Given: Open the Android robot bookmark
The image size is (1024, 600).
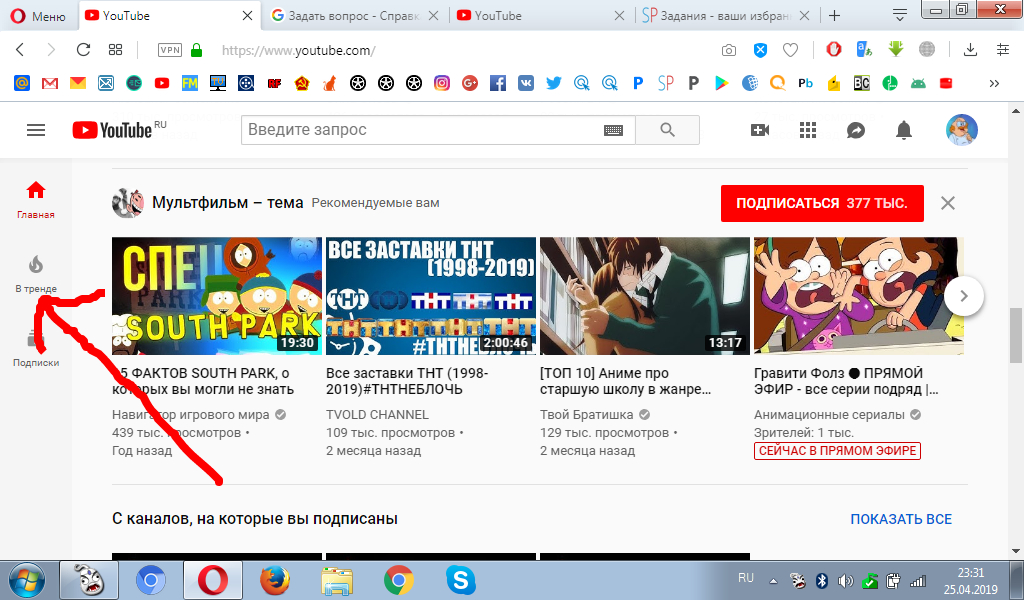Looking at the screenshot, I should click(x=918, y=83).
